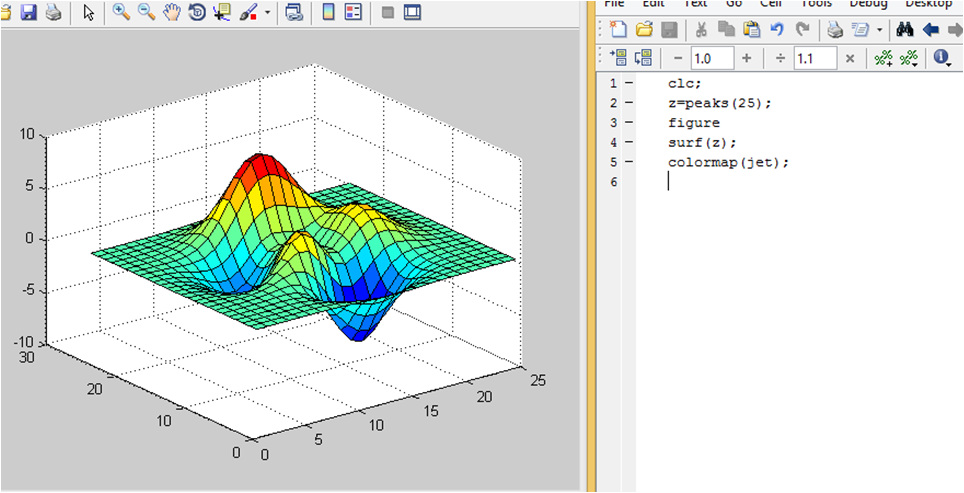
Task: Copy selection in editor toolbar
Action: click(726, 28)
